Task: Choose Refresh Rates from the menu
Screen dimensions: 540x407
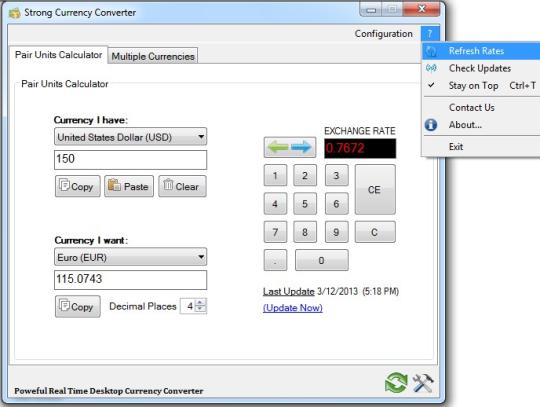Action: (482, 51)
